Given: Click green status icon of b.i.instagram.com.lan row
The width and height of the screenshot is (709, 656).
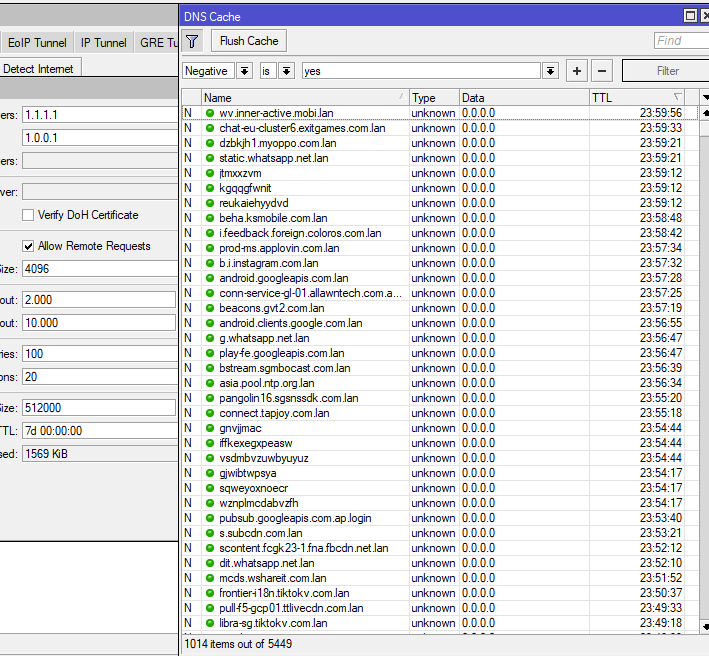Looking at the screenshot, I should [210, 263].
